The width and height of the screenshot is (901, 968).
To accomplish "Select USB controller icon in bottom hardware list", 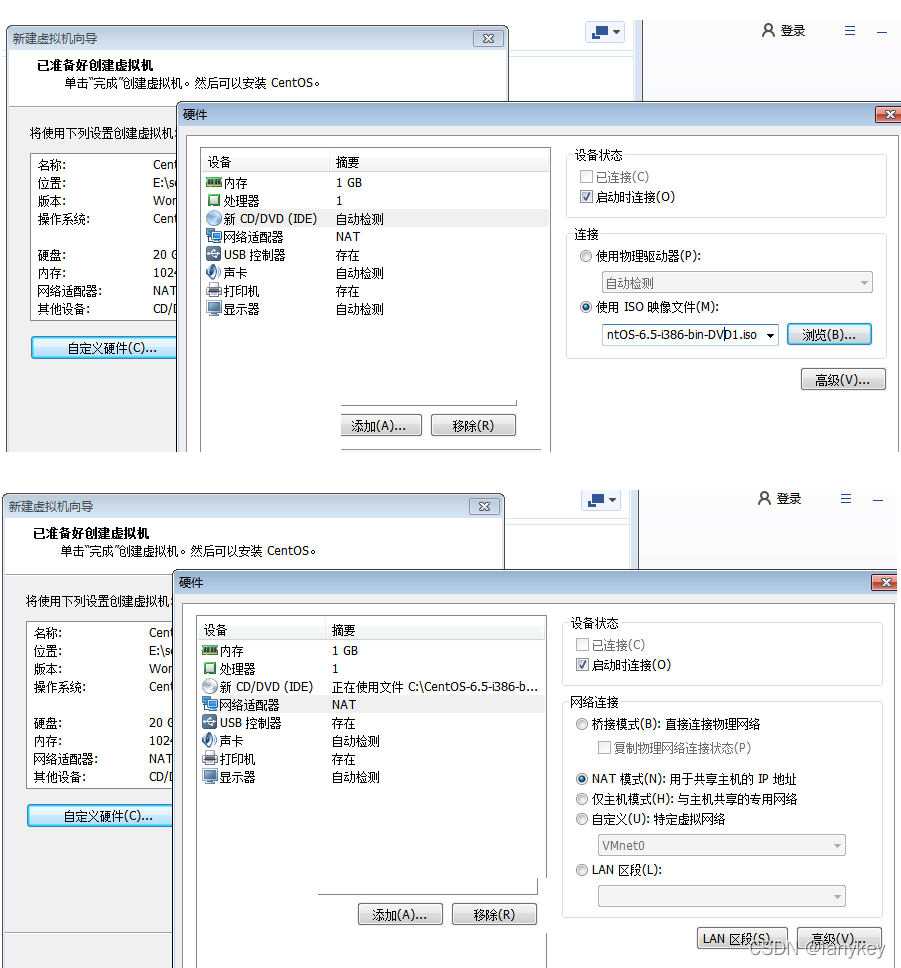I will point(210,722).
